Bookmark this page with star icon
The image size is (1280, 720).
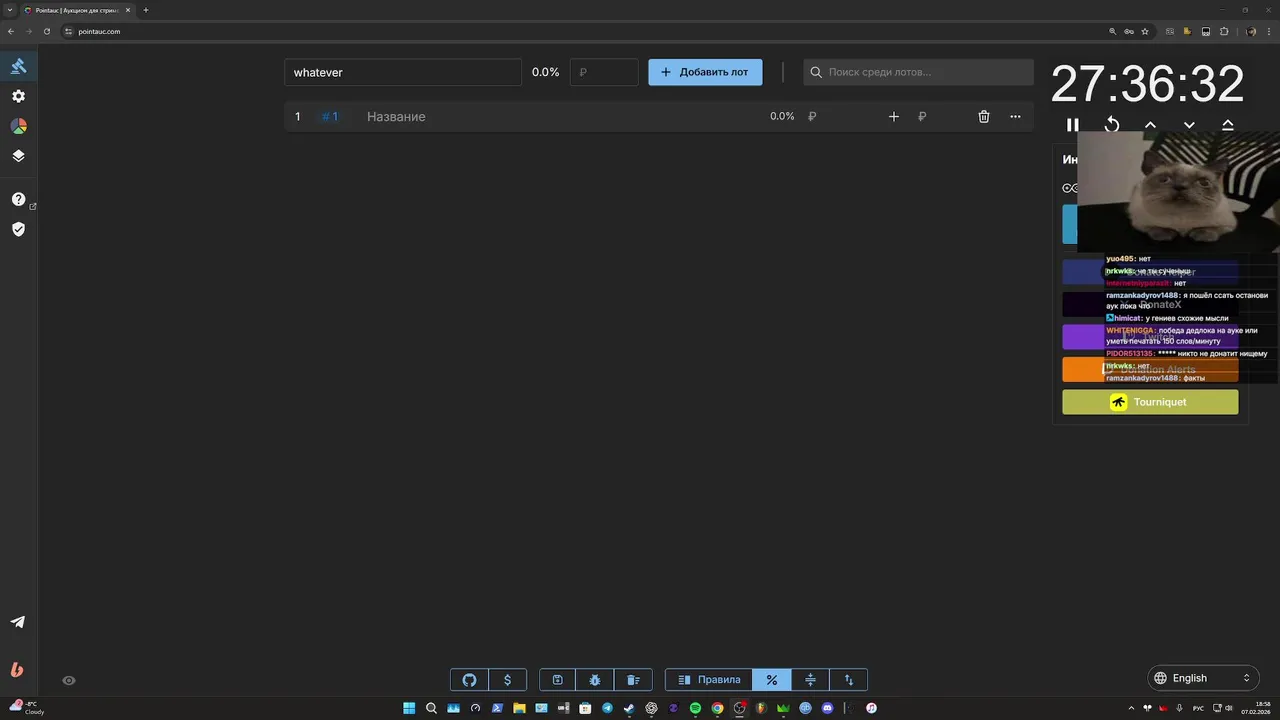pos(1145,31)
